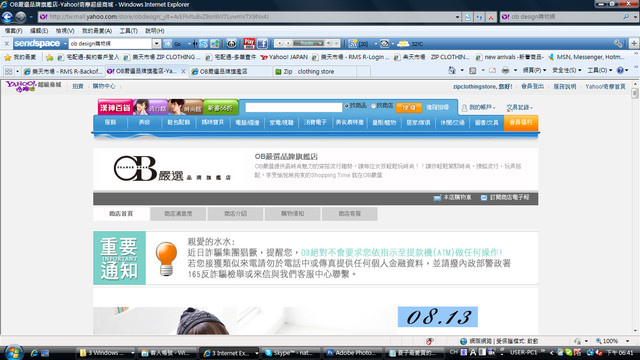Click the search magnifier in IE search box
640x360 pixels.
click(626, 17)
